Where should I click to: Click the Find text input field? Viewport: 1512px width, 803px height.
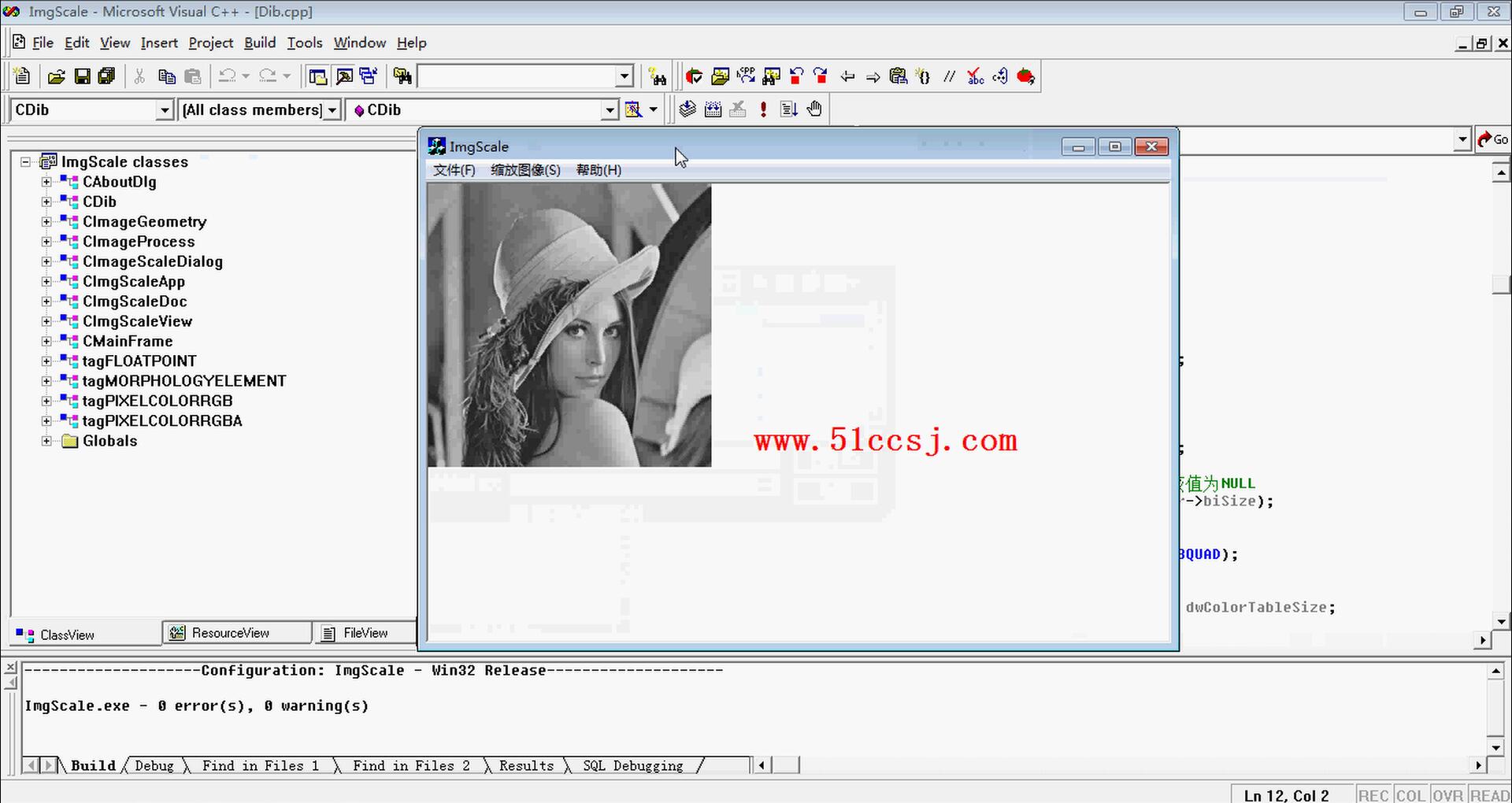[x=517, y=76]
